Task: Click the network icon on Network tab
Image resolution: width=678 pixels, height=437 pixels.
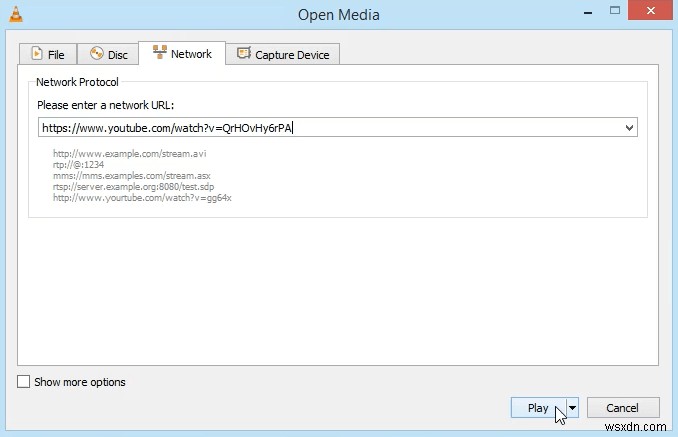Action: click(158, 54)
